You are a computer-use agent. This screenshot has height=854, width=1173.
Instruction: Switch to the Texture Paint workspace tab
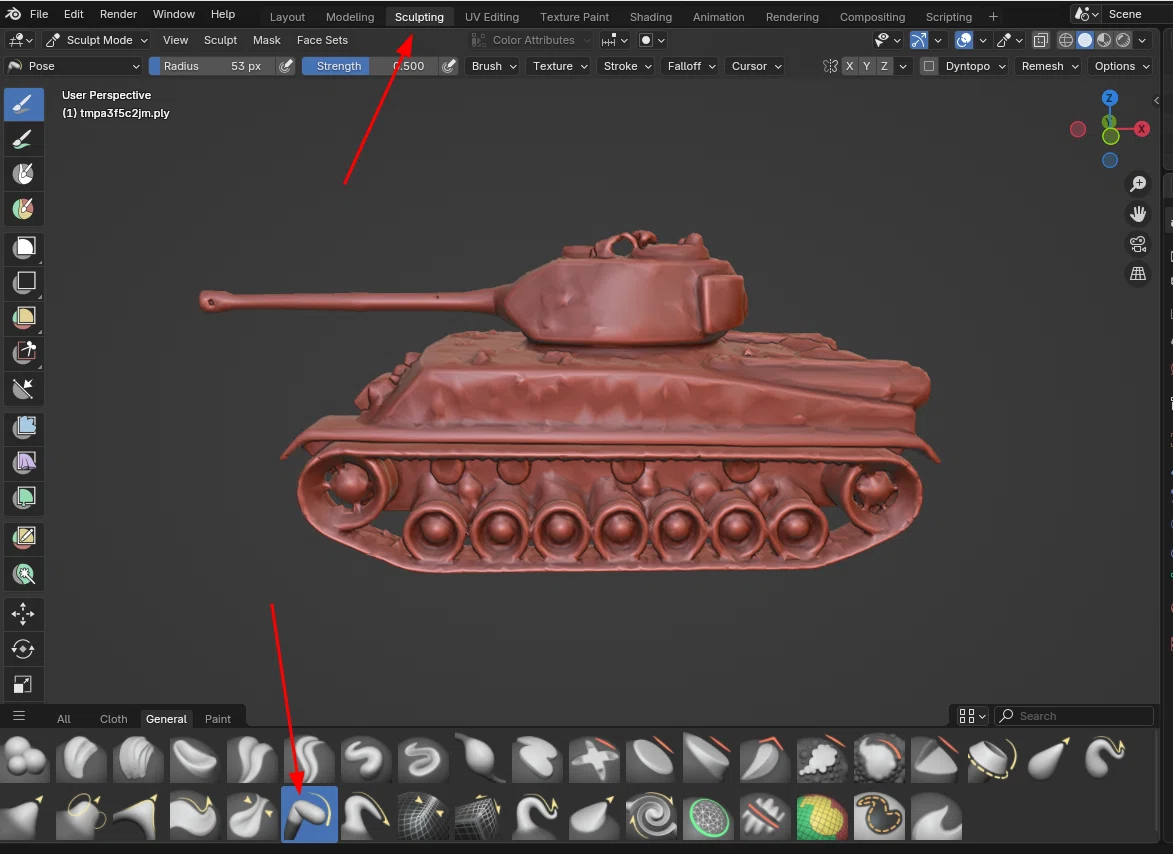(575, 16)
